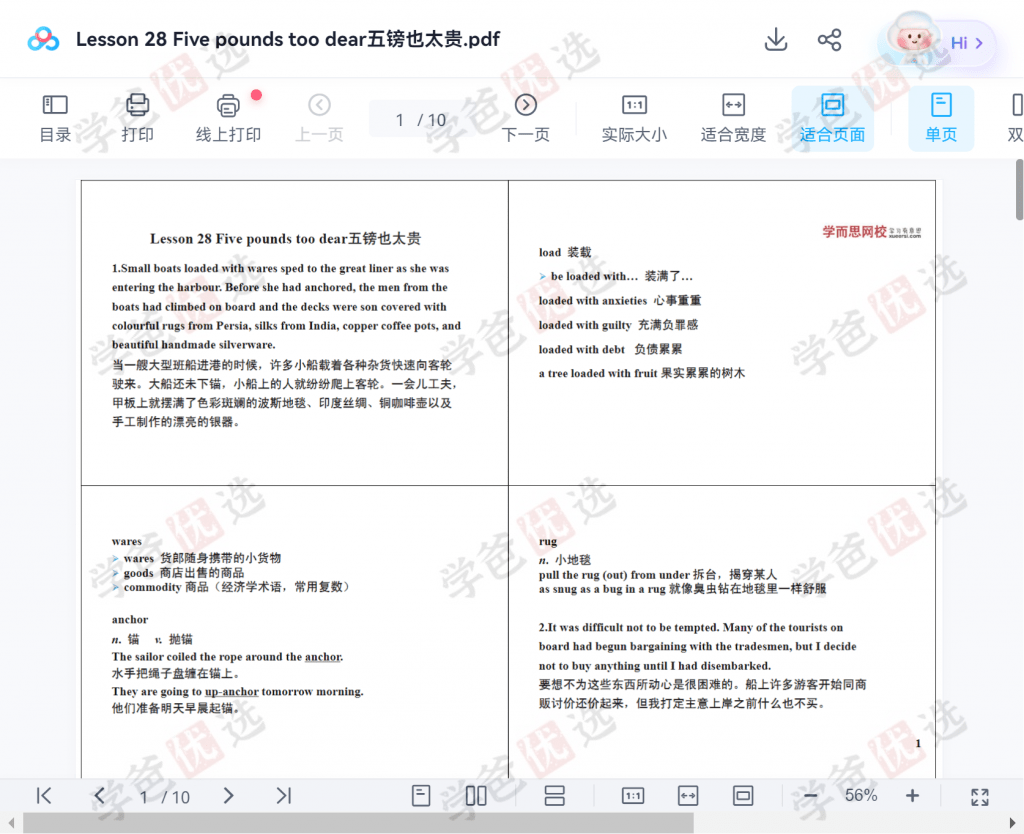Click the 56% zoom value

point(861,795)
